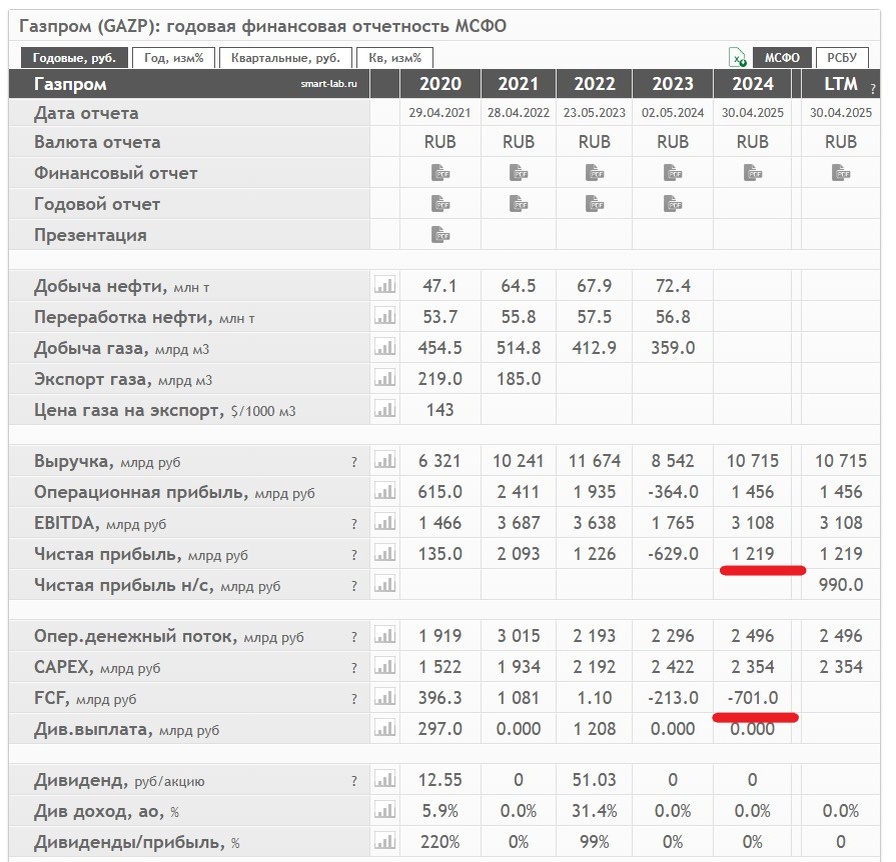
Task: Select 2023 Операционная прибыль value -364.0
Action: [673, 492]
